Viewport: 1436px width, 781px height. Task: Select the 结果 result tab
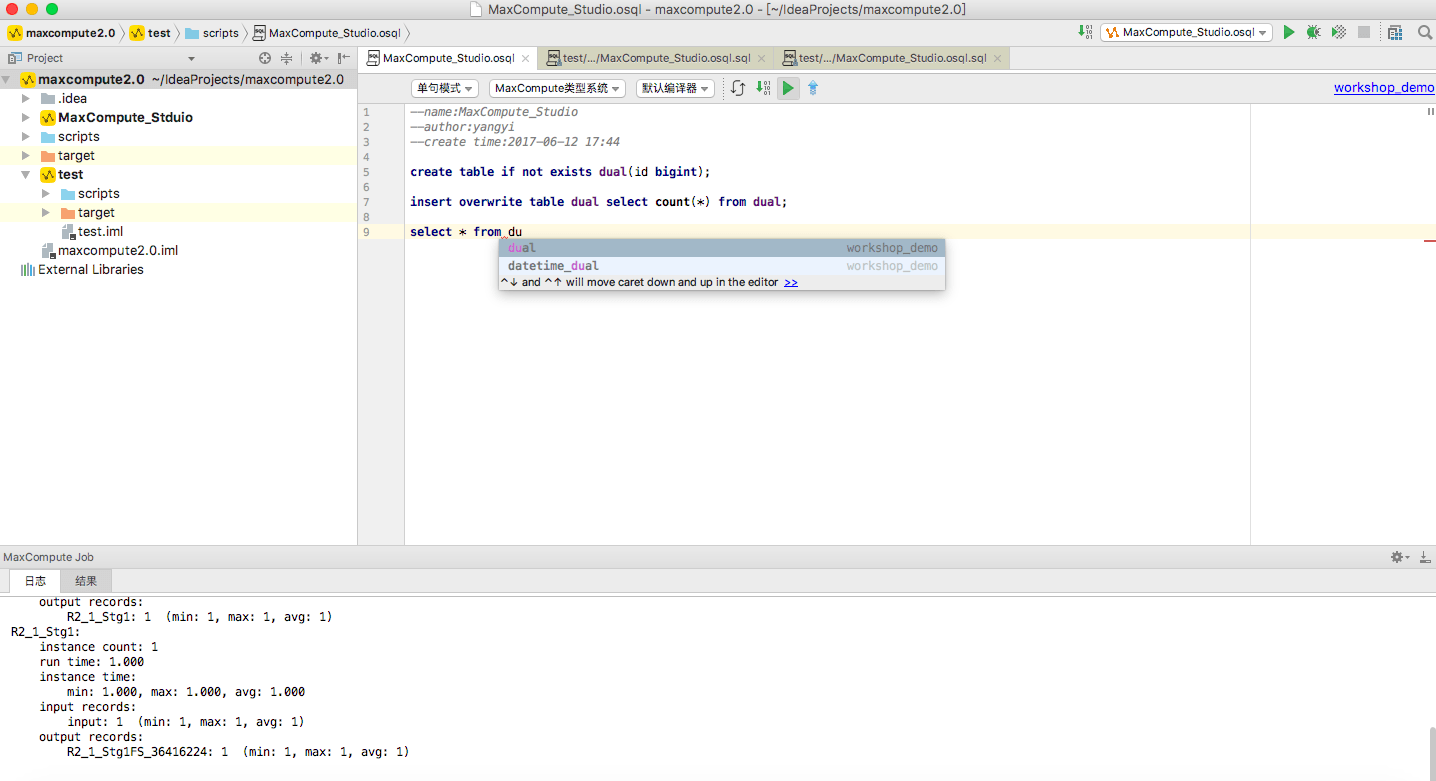[86, 581]
